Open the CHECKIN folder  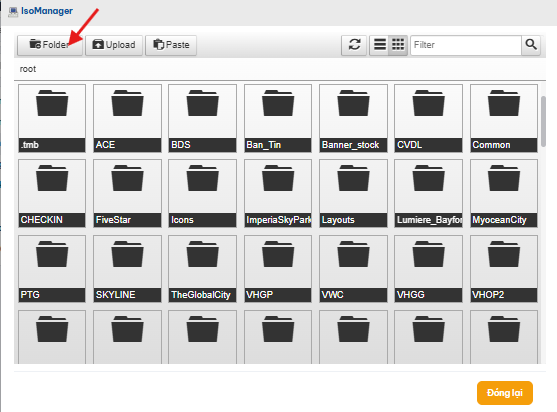click(52, 193)
